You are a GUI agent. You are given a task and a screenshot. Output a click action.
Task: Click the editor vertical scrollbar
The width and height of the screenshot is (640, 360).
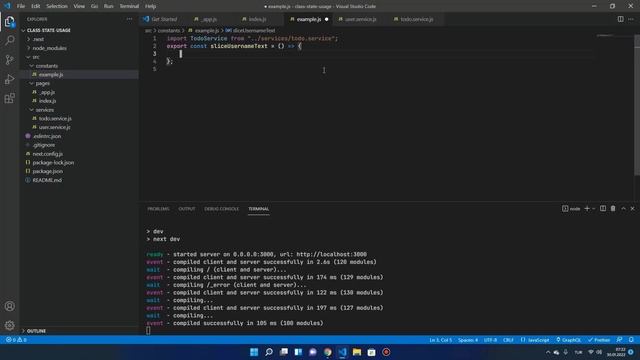[x=637, y=105]
